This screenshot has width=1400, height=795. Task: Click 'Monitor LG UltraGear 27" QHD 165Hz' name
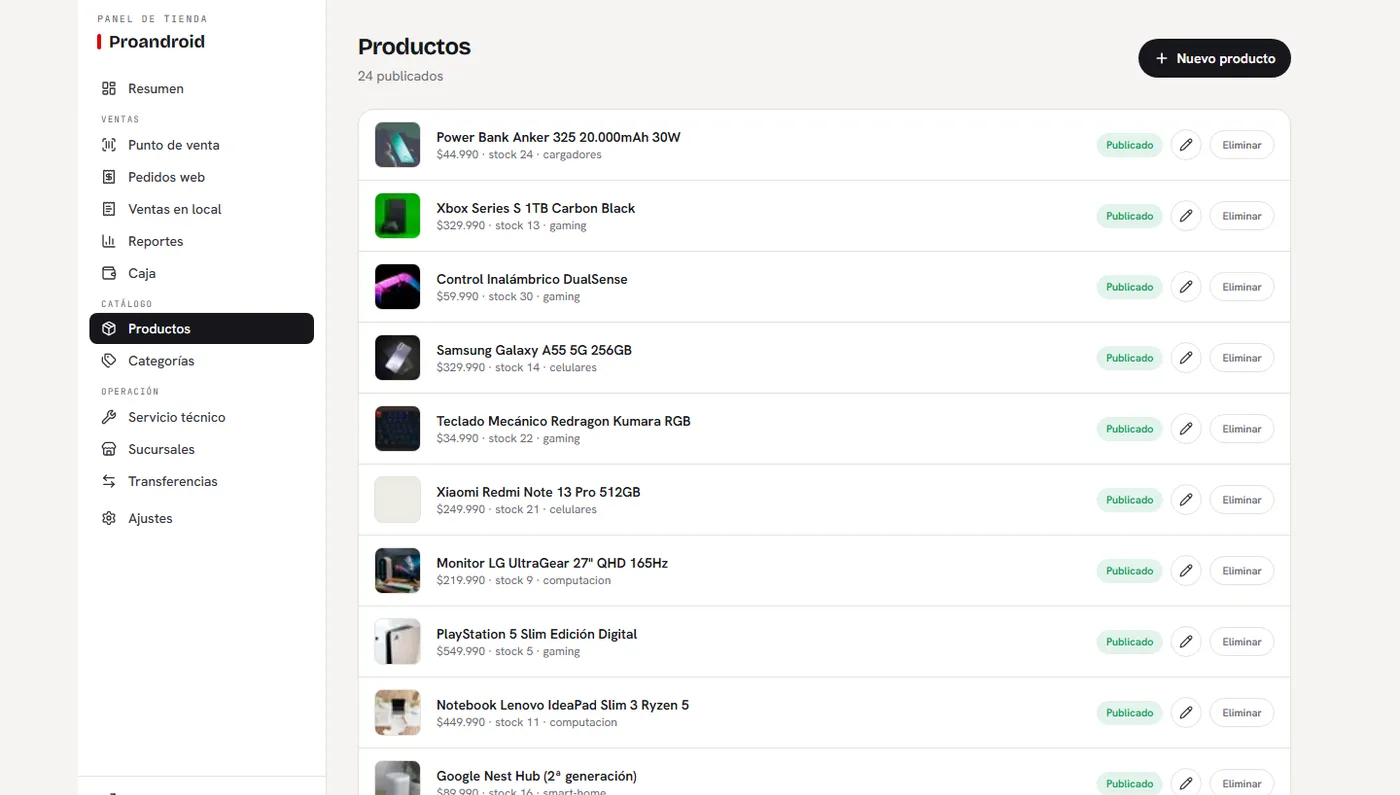[552, 563]
